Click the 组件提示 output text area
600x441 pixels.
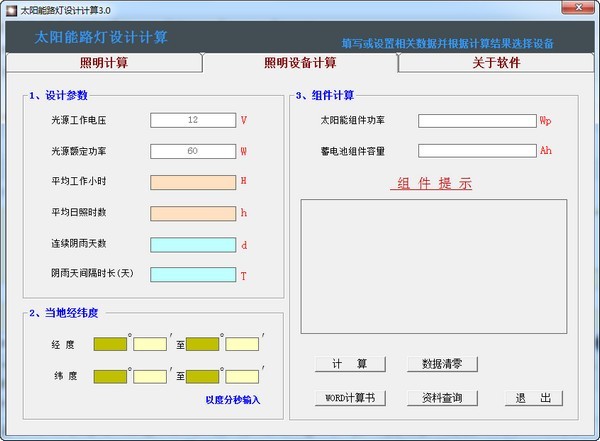(x=434, y=266)
